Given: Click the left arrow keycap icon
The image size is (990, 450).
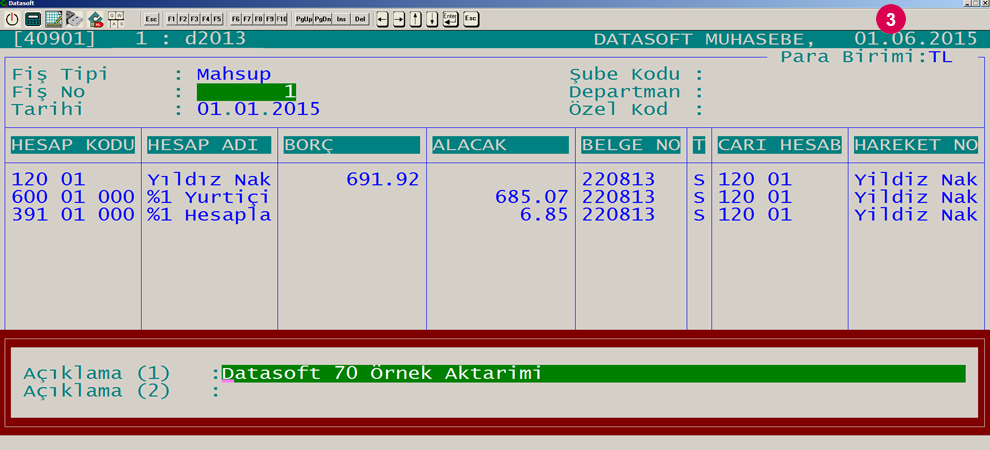Looking at the screenshot, I should [x=382, y=19].
